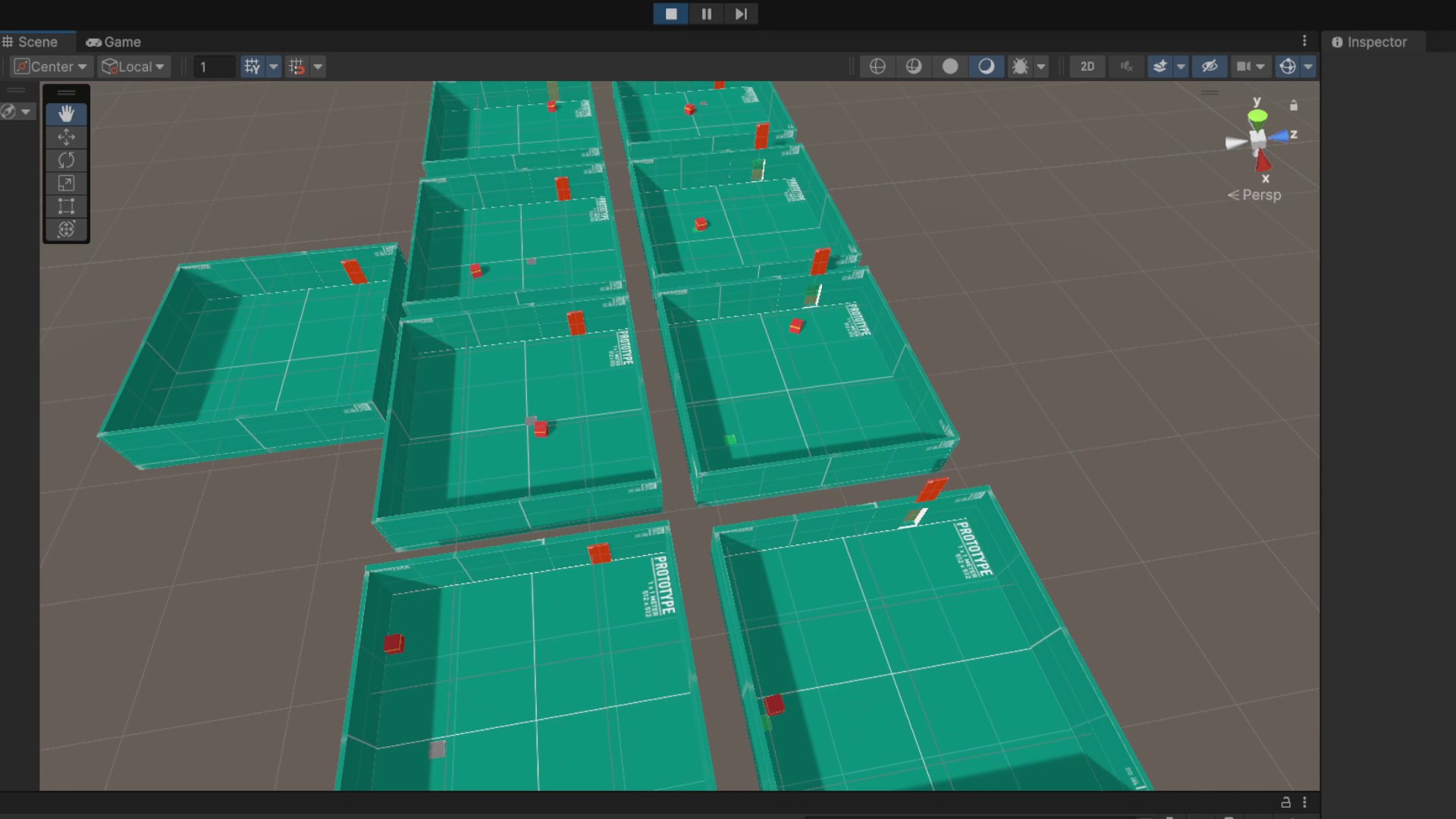Toggle the Y-axis grid visibility
This screenshot has width=1456, height=819.
253,67
